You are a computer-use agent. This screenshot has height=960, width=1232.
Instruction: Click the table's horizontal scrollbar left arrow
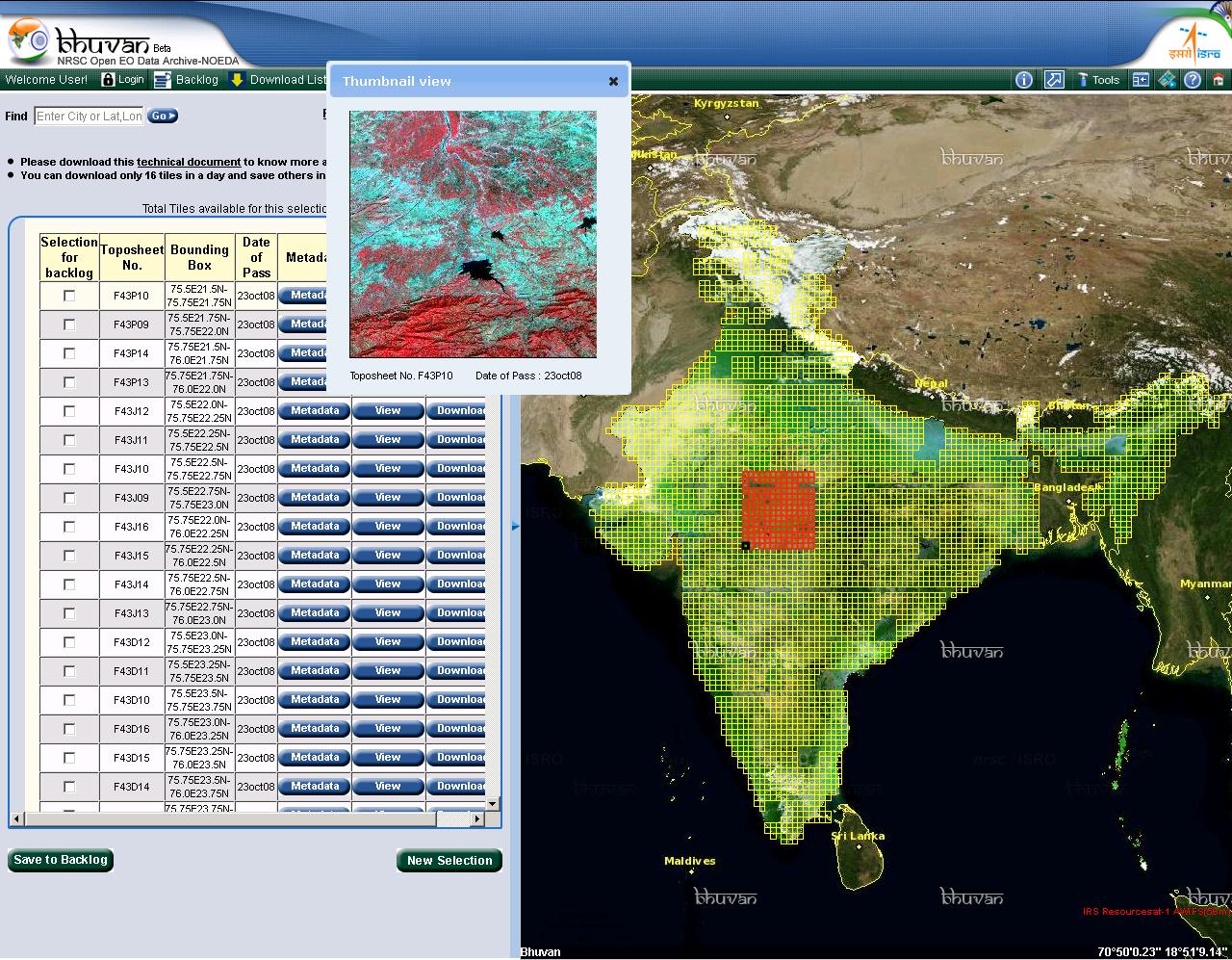tap(16, 818)
